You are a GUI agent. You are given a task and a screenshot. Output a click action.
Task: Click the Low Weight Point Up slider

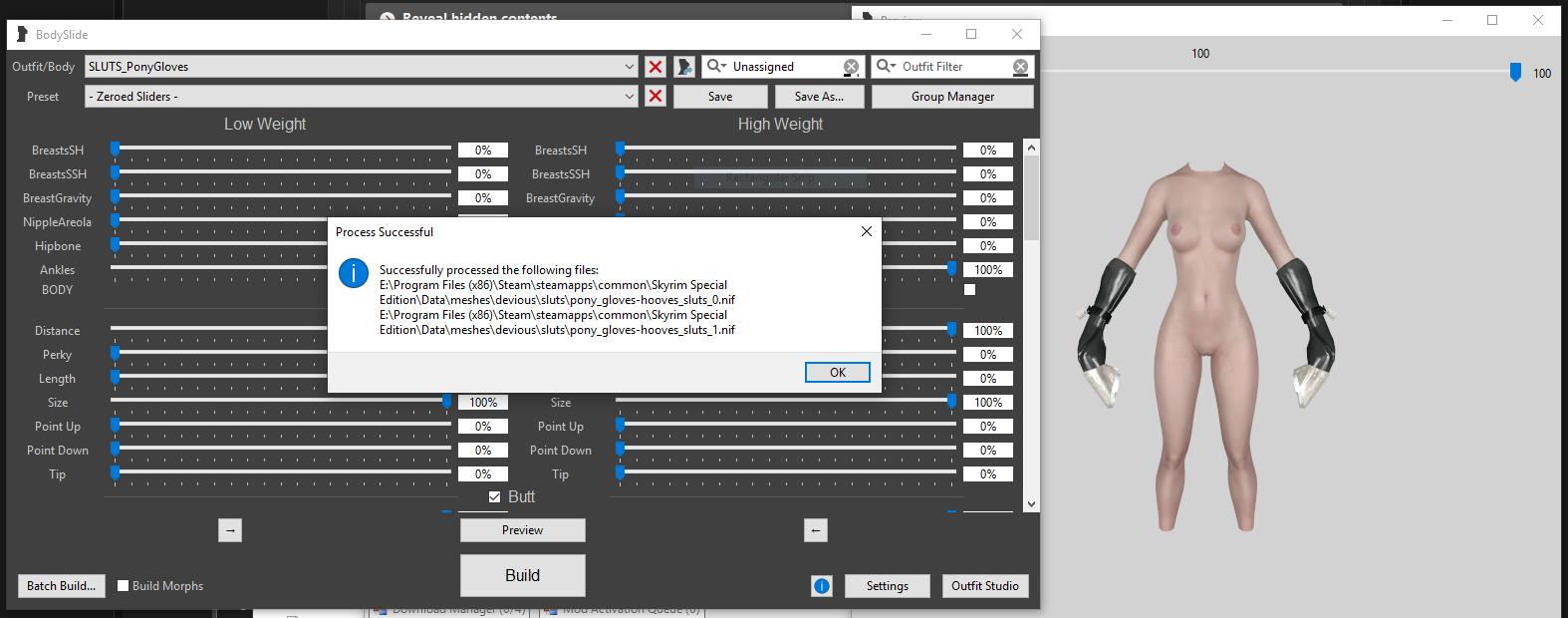281,426
